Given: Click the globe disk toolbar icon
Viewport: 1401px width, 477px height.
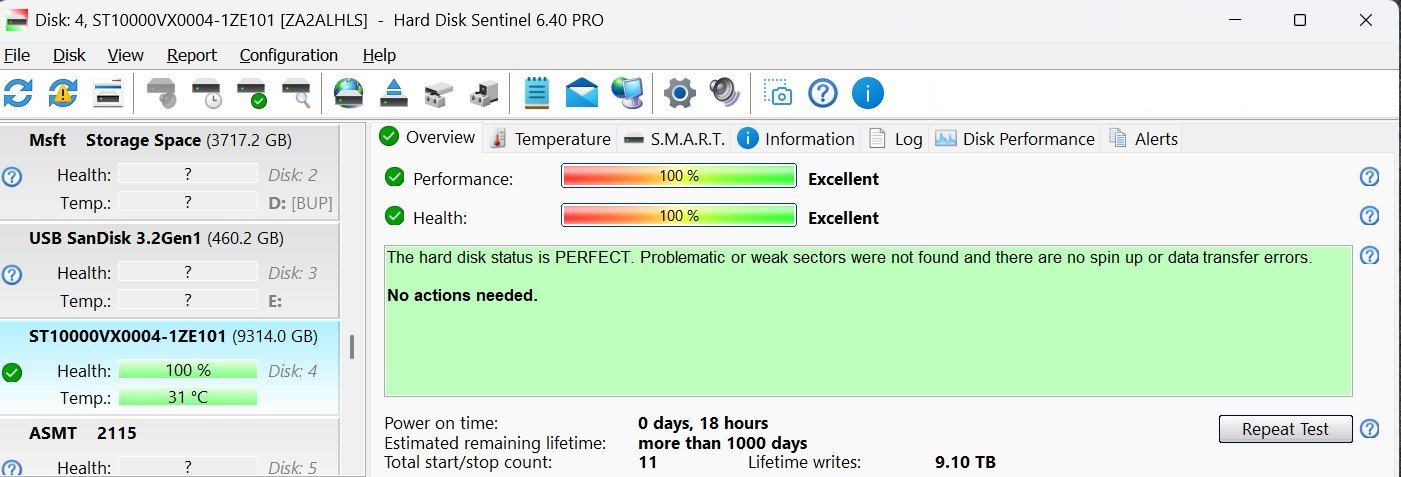Looking at the screenshot, I should [349, 94].
